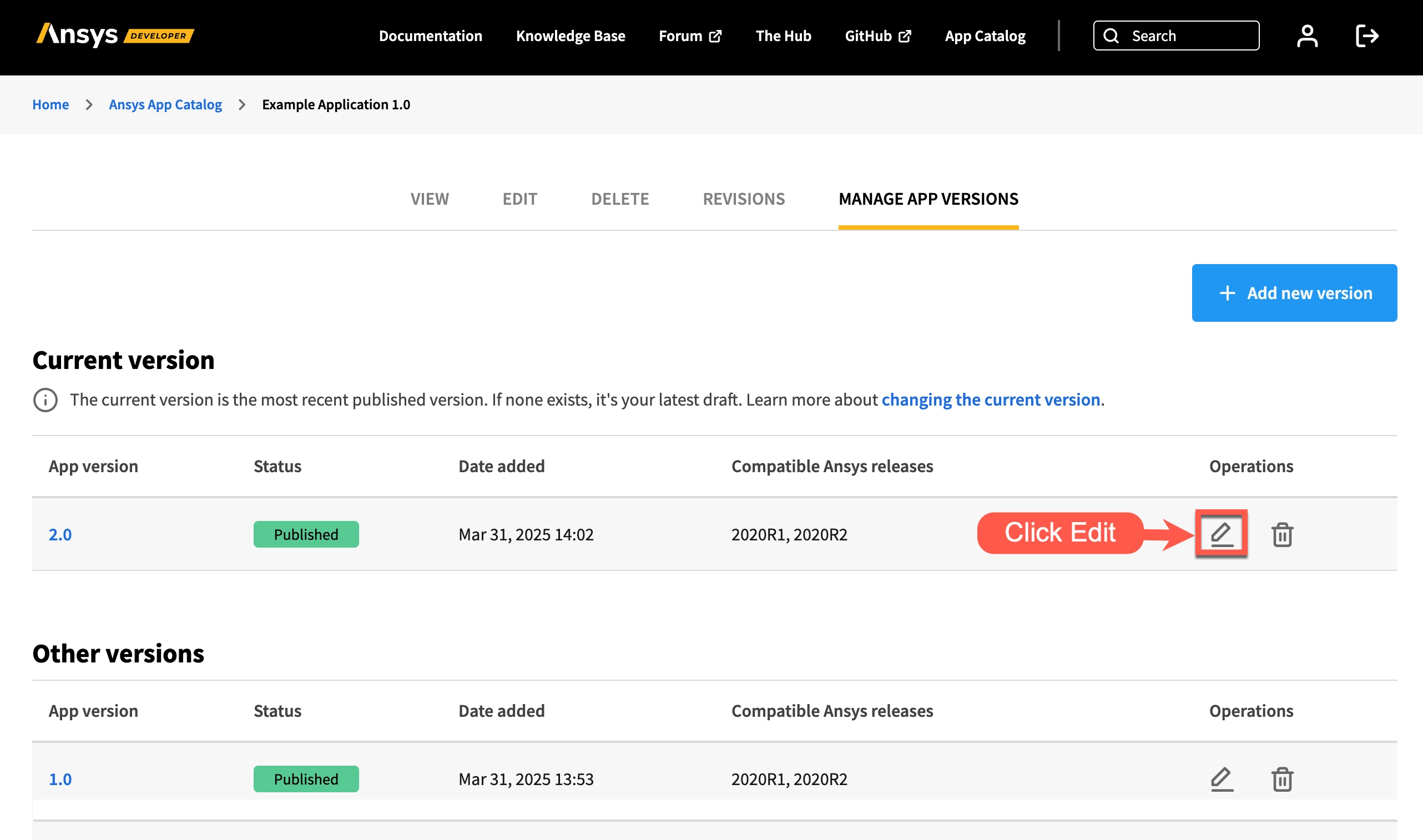1423x840 pixels.
Task: Click date 'Mar 31, 2025 13:53'
Action: click(526, 780)
